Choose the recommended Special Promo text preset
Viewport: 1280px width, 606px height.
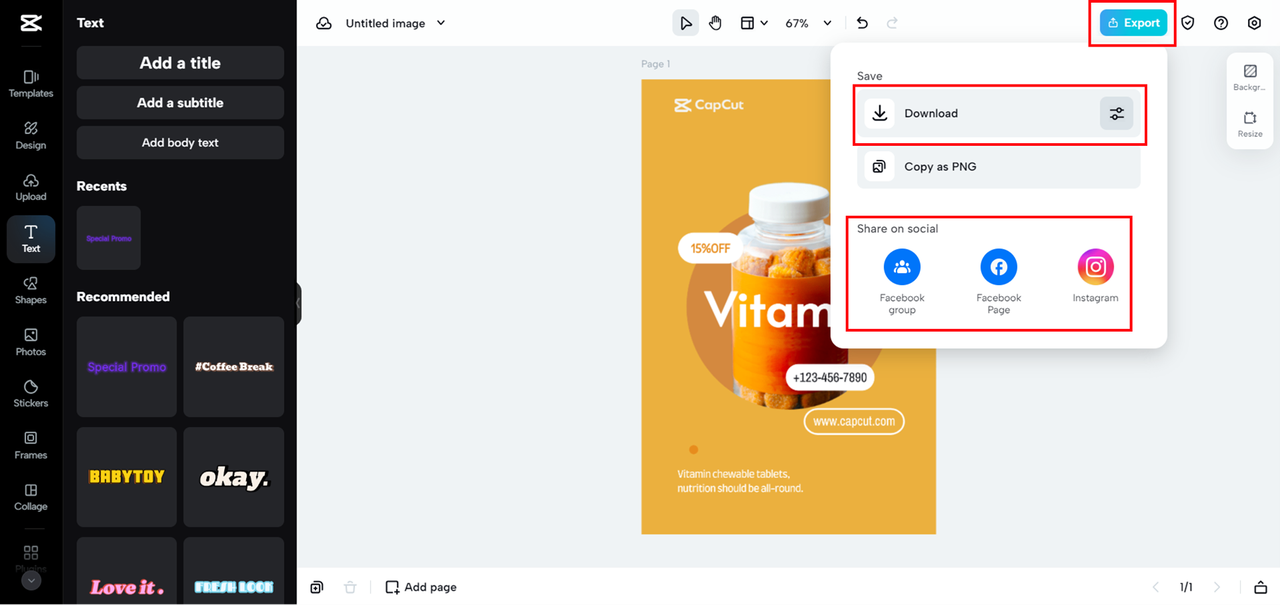tap(127, 367)
